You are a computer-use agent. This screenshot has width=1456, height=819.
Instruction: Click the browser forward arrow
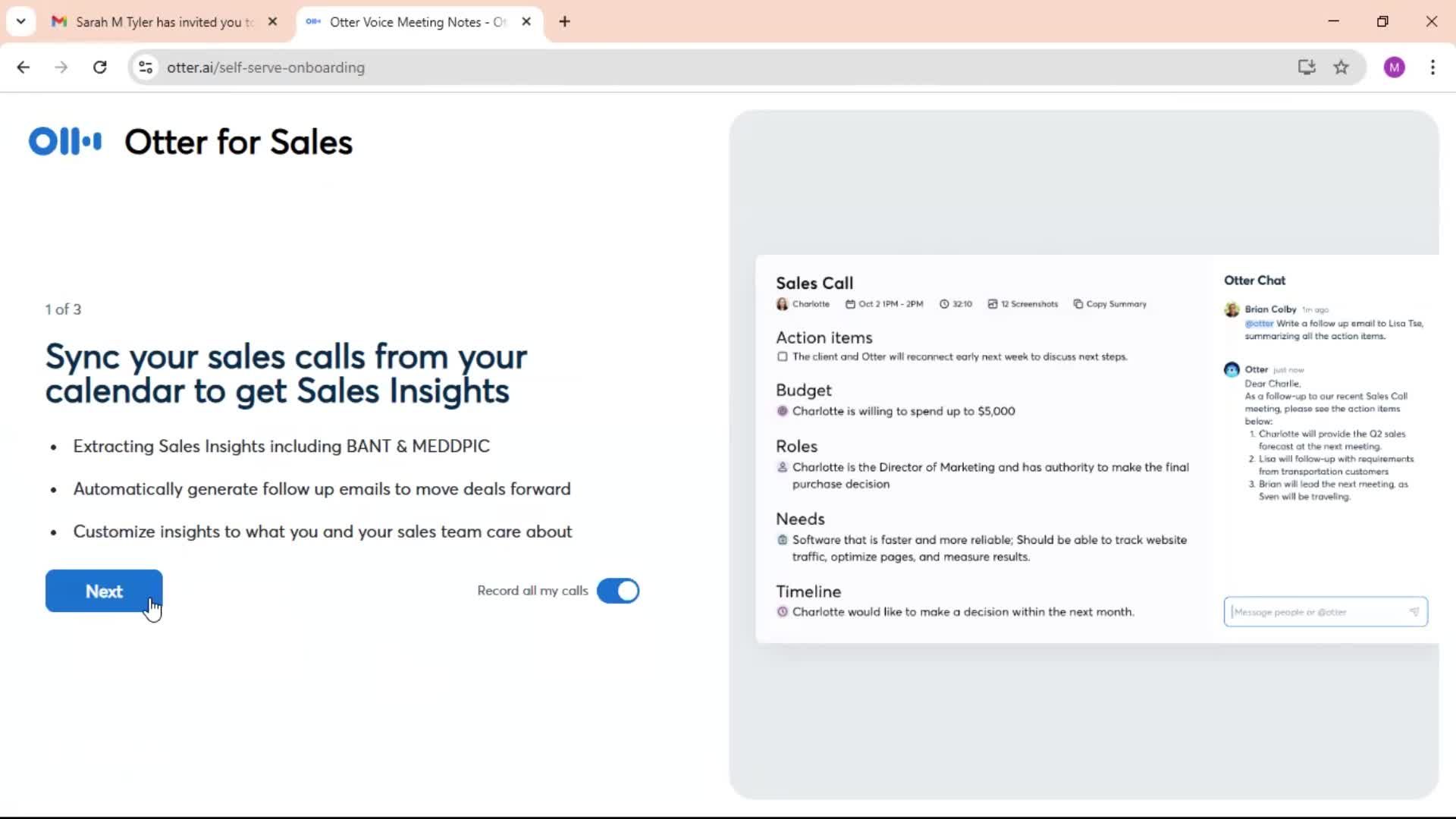pos(61,67)
